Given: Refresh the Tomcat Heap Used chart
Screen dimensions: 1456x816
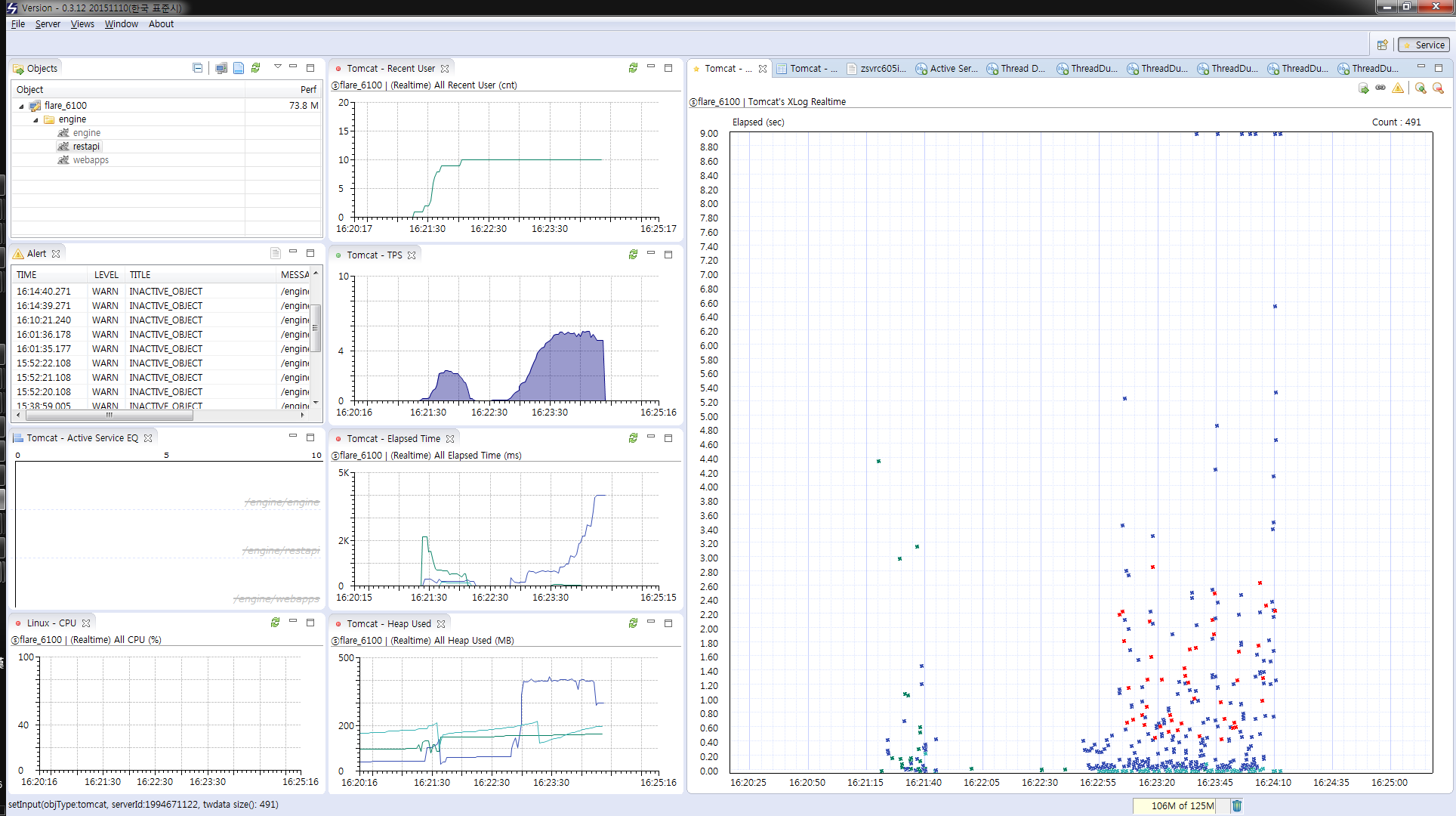Looking at the screenshot, I should pos(633,623).
